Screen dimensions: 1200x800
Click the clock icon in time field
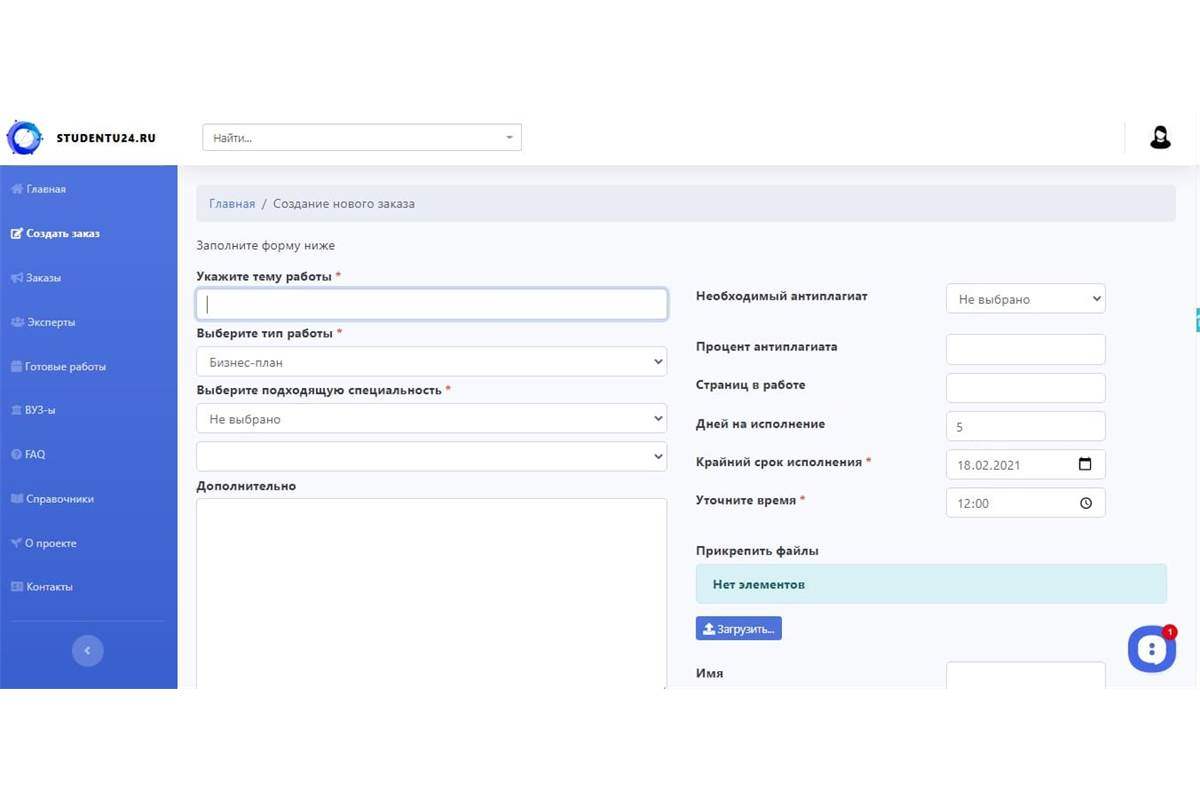[x=1086, y=503]
